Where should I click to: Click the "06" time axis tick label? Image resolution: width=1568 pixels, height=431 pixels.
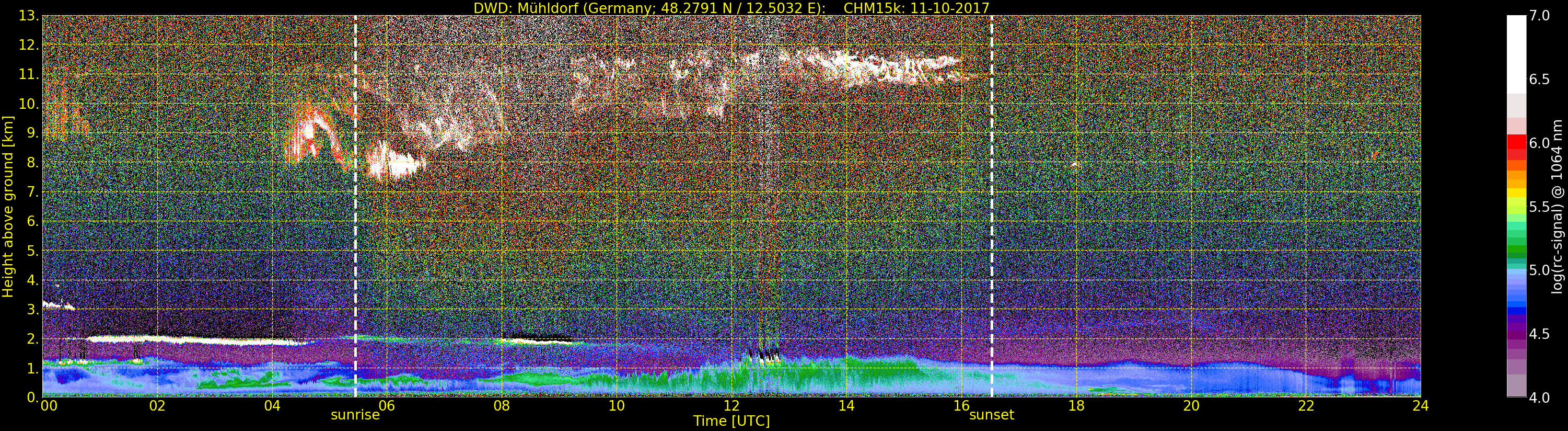[387, 405]
